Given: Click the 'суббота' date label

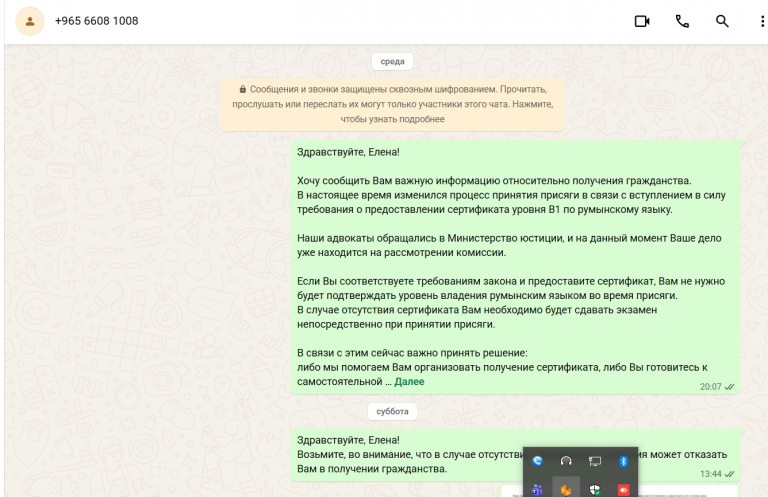Looking at the screenshot, I should (x=392, y=411).
